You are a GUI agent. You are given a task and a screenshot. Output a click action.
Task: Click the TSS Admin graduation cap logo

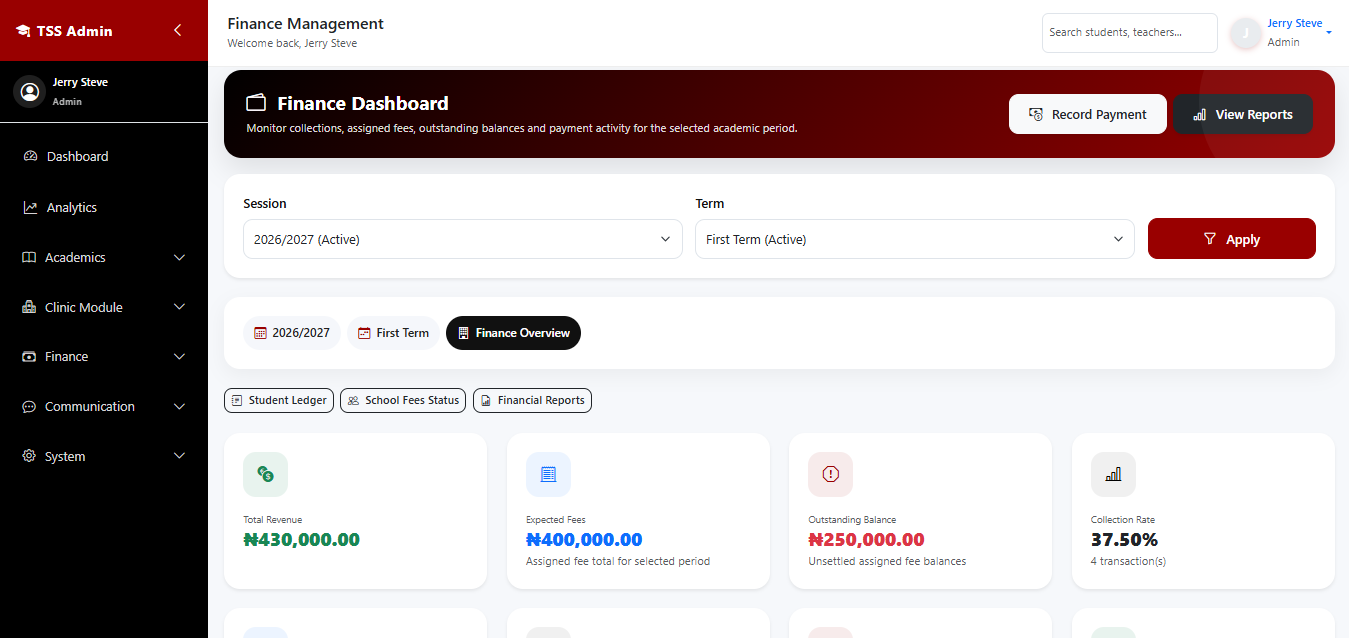pos(22,31)
